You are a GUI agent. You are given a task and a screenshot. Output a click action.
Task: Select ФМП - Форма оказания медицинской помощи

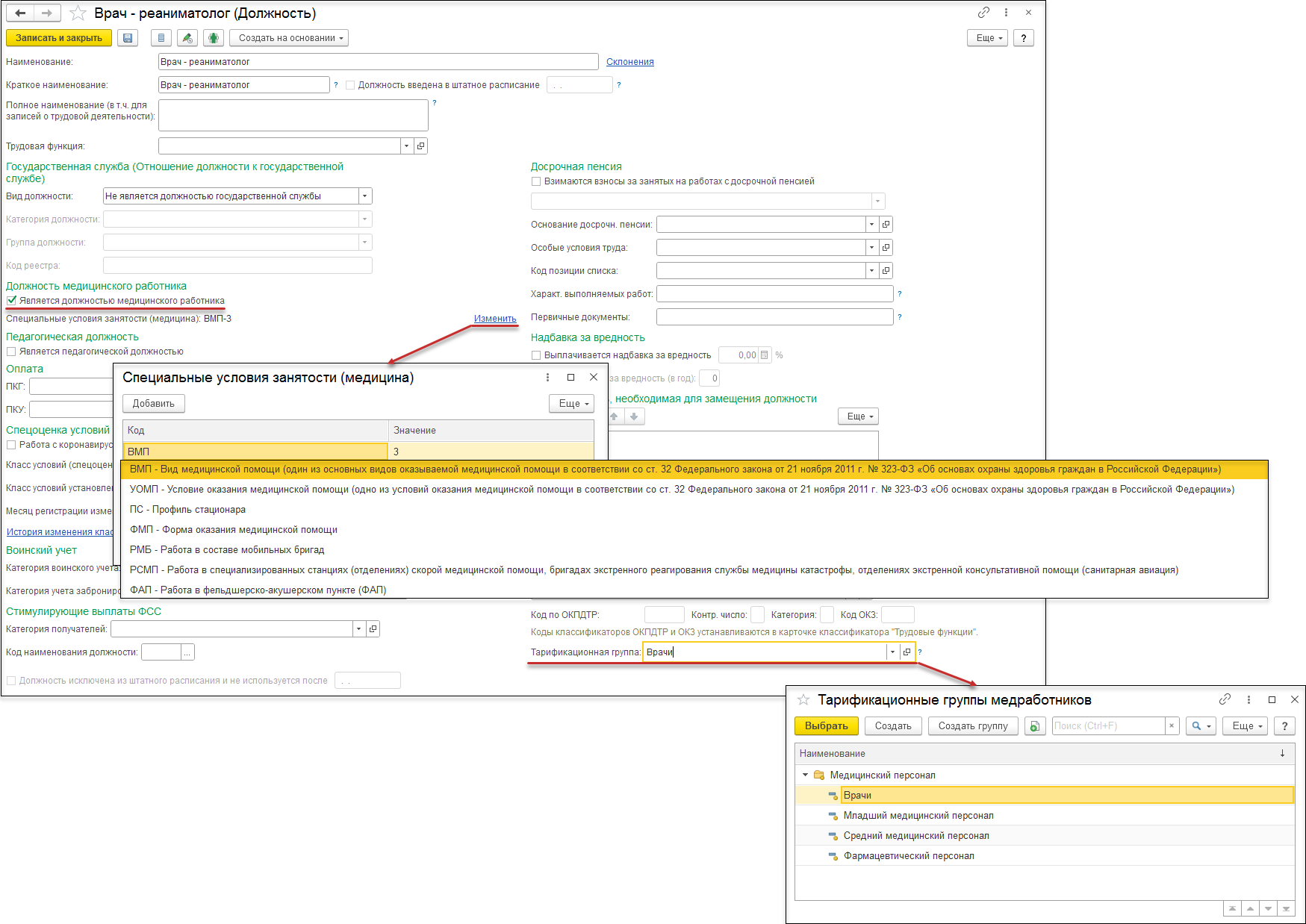tap(694, 530)
